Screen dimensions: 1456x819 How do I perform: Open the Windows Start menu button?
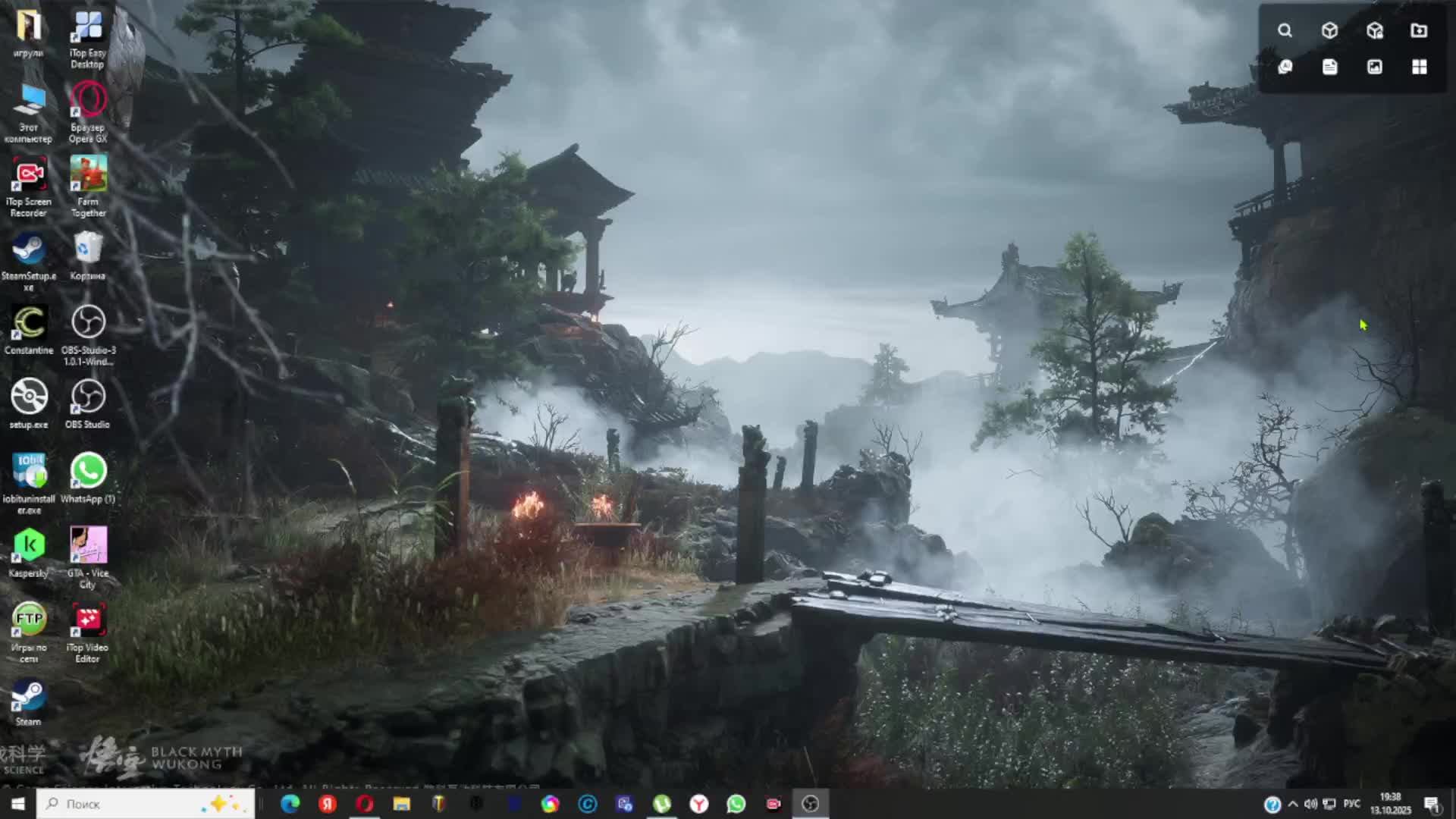pos(18,804)
